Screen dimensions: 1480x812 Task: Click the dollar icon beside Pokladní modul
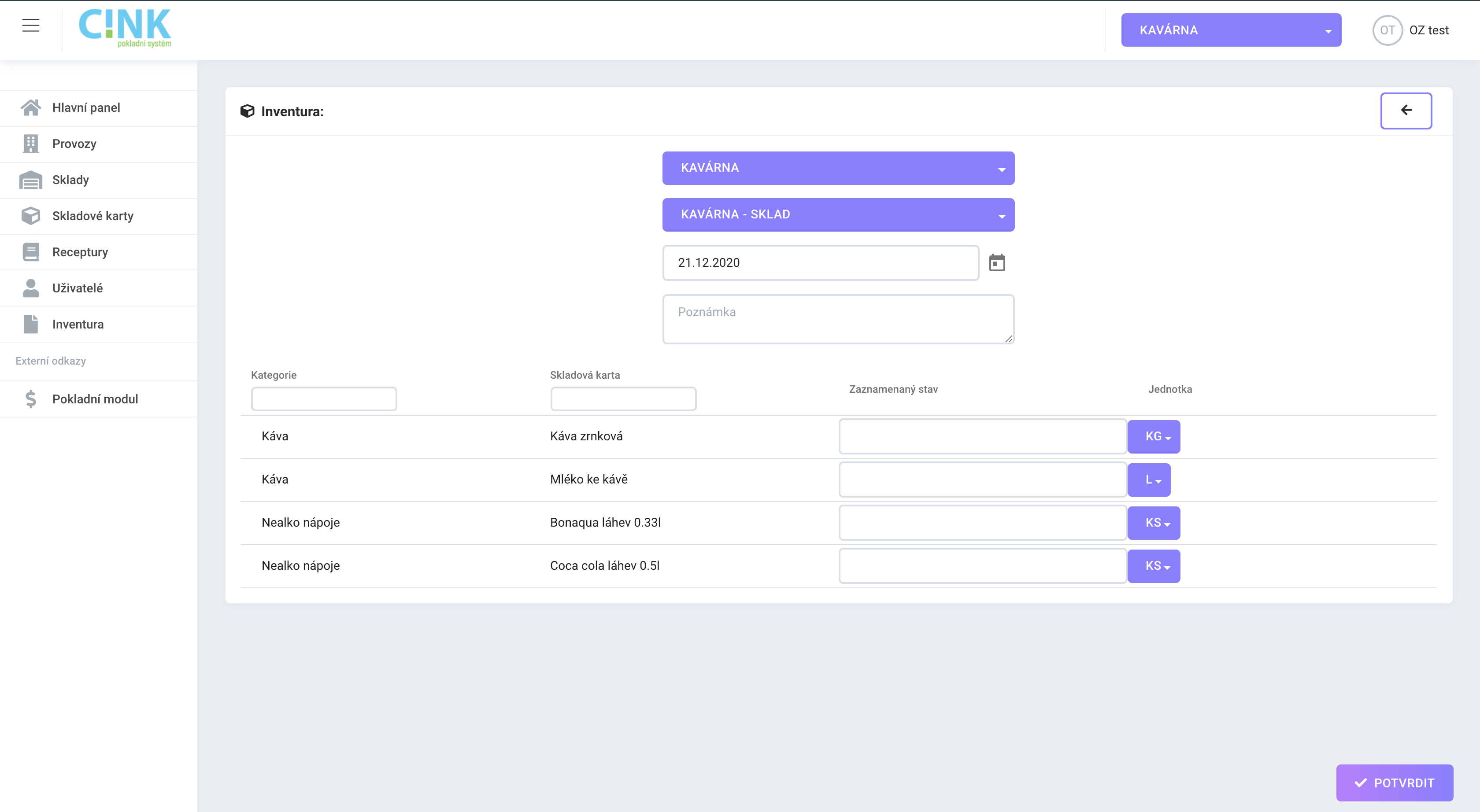click(x=30, y=399)
